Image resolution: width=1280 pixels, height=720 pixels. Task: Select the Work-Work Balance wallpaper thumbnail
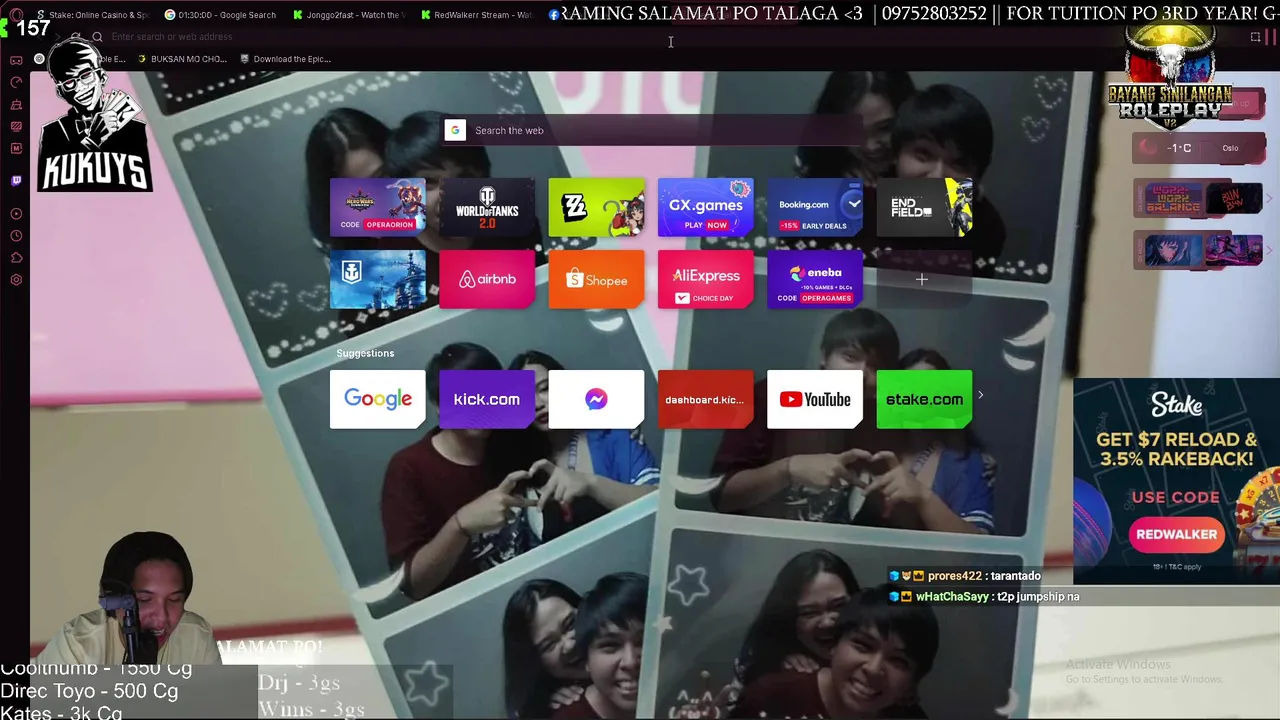tap(1171, 199)
